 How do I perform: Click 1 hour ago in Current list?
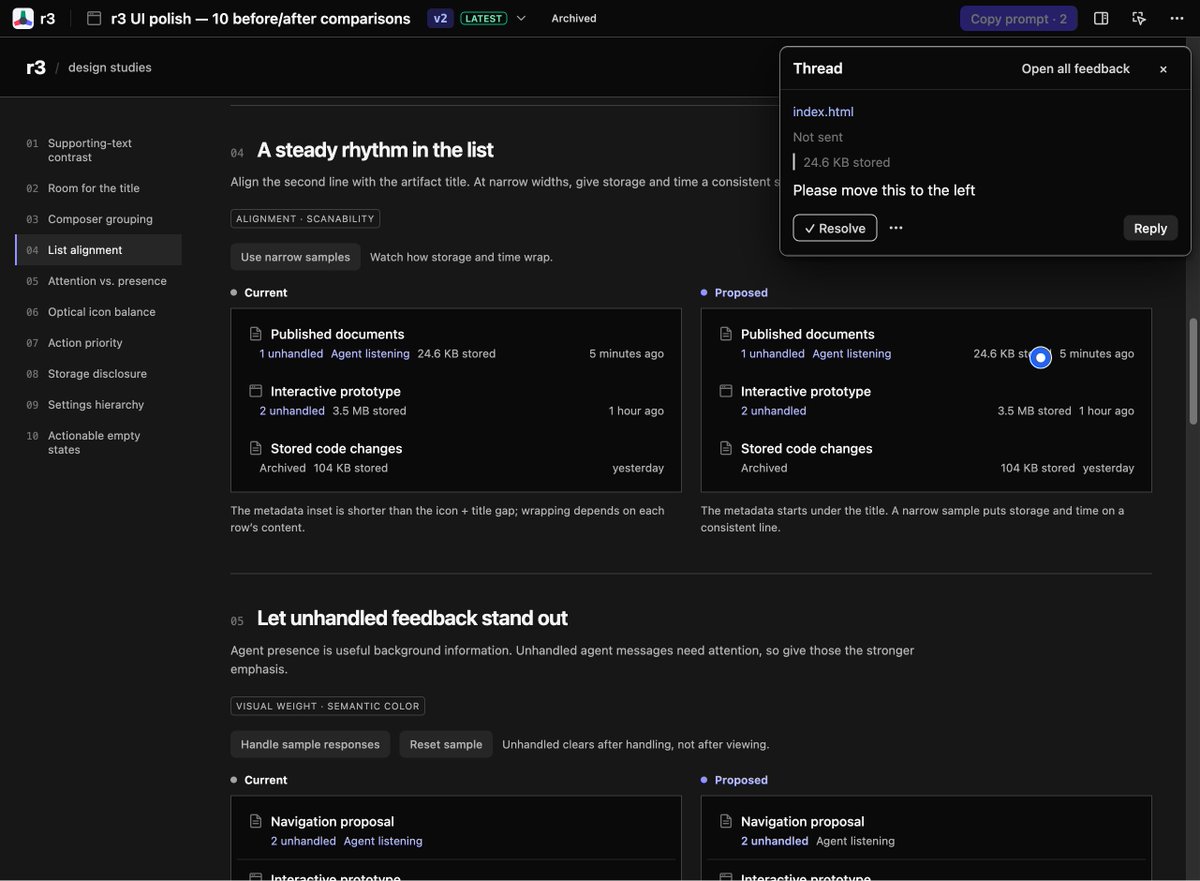636,411
